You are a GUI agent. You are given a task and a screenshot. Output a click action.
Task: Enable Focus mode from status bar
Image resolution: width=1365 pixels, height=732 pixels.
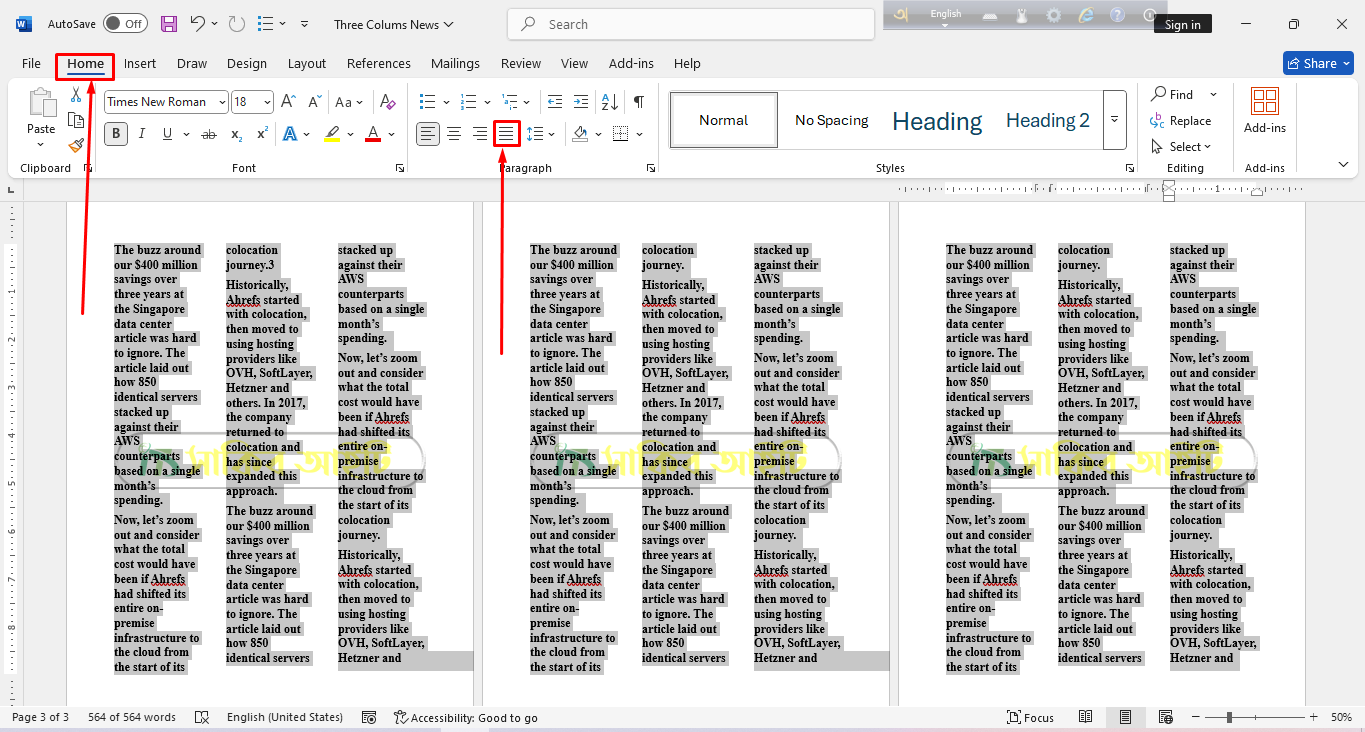(1030, 717)
